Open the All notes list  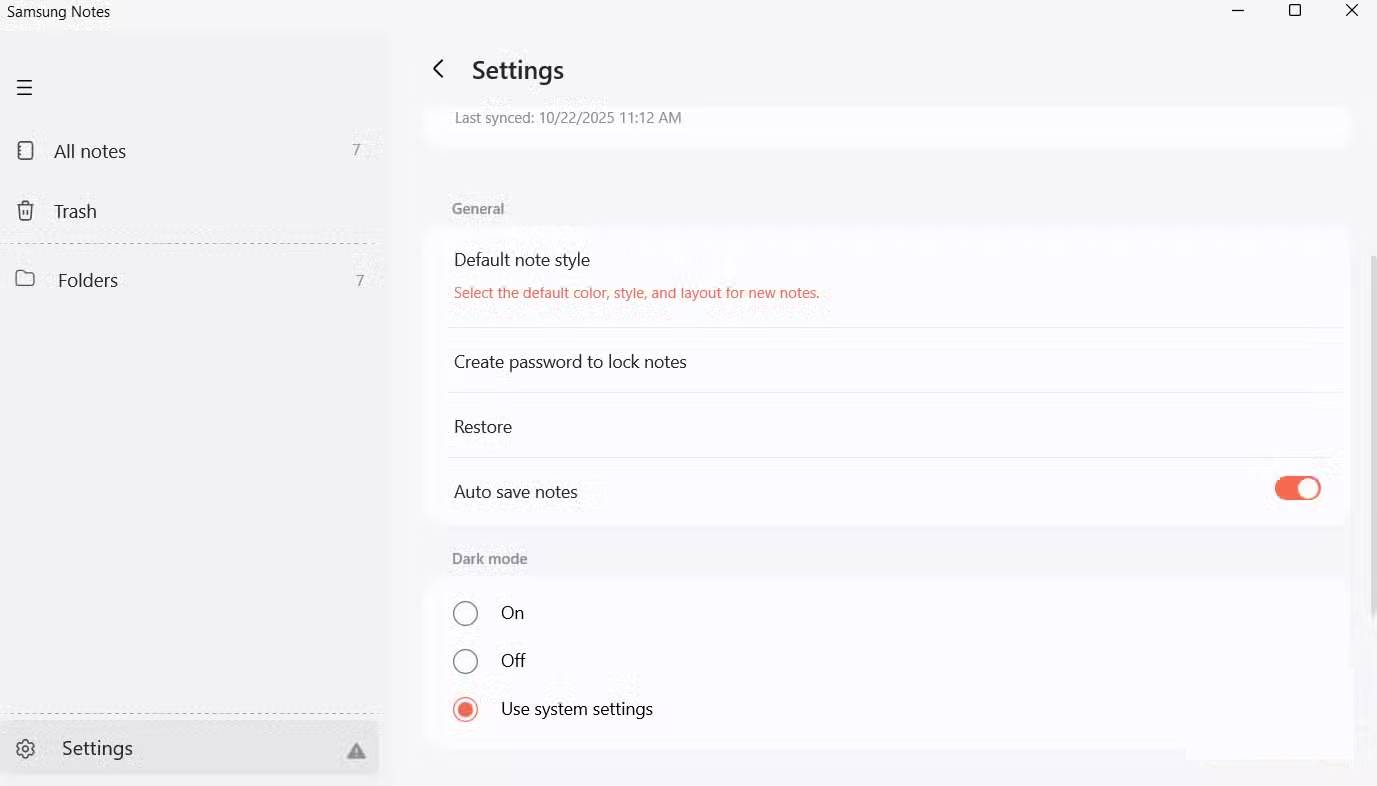click(90, 151)
